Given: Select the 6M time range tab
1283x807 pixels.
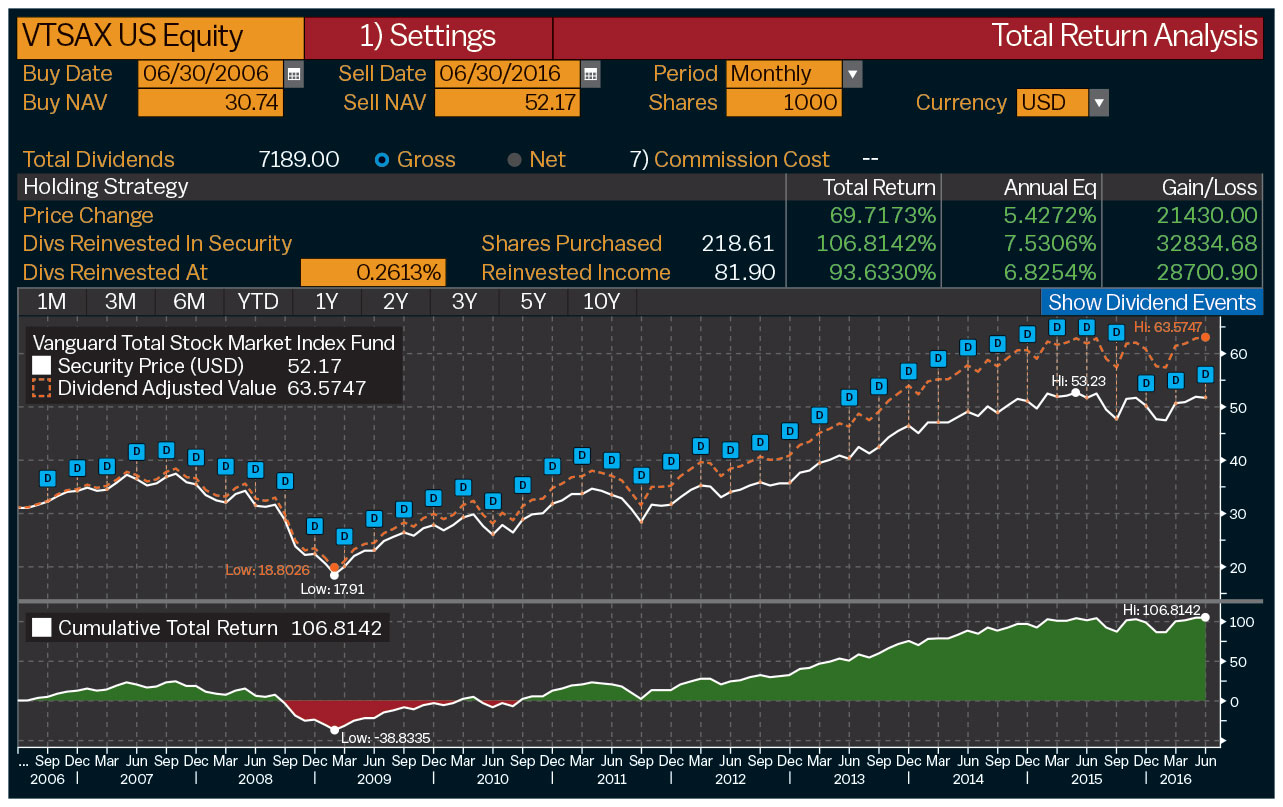Looking at the screenshot, I should point(189,302).
